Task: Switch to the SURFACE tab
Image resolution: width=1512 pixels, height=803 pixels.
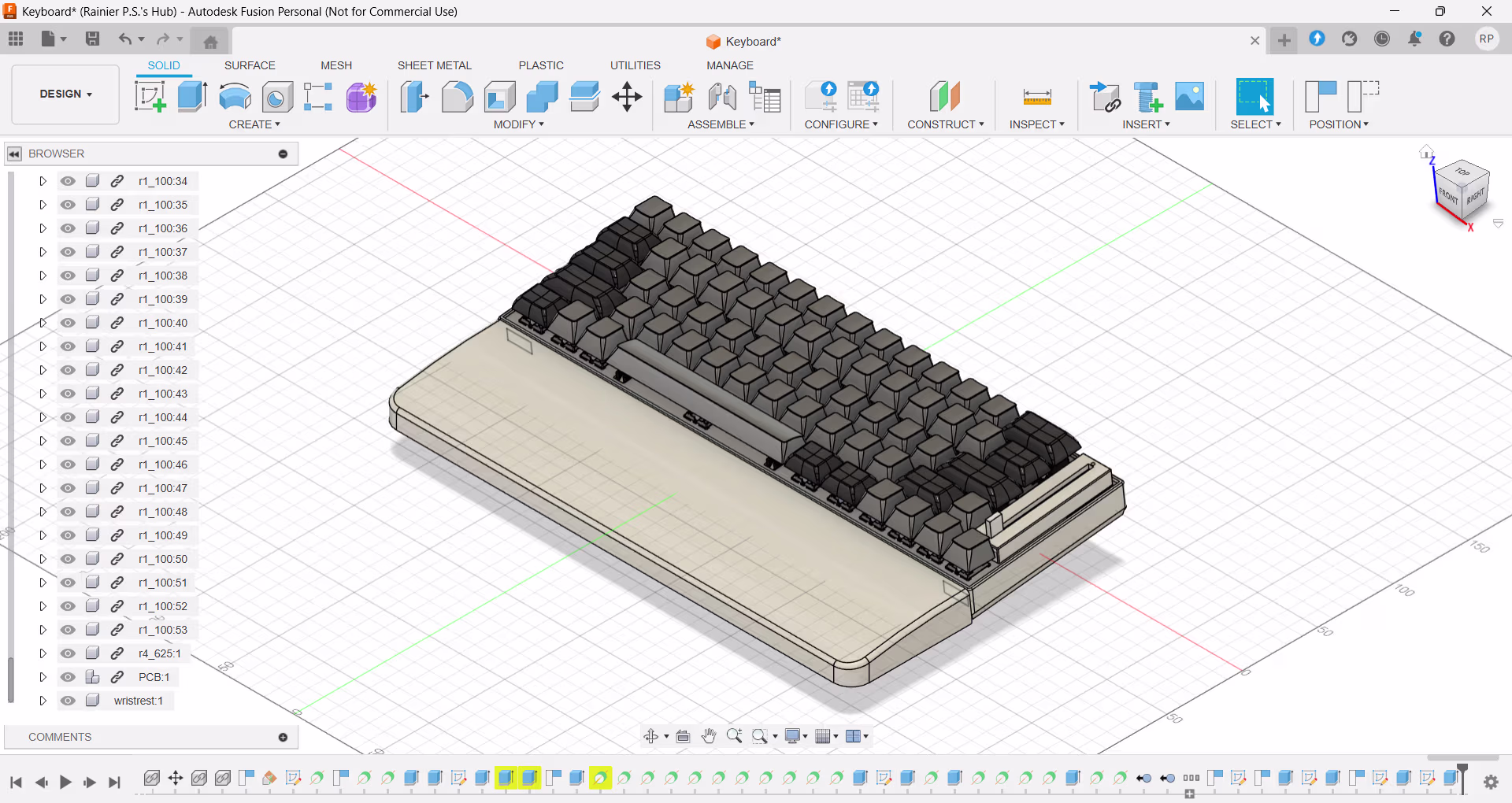Action: pyautogui.click(x=250, y=65)
